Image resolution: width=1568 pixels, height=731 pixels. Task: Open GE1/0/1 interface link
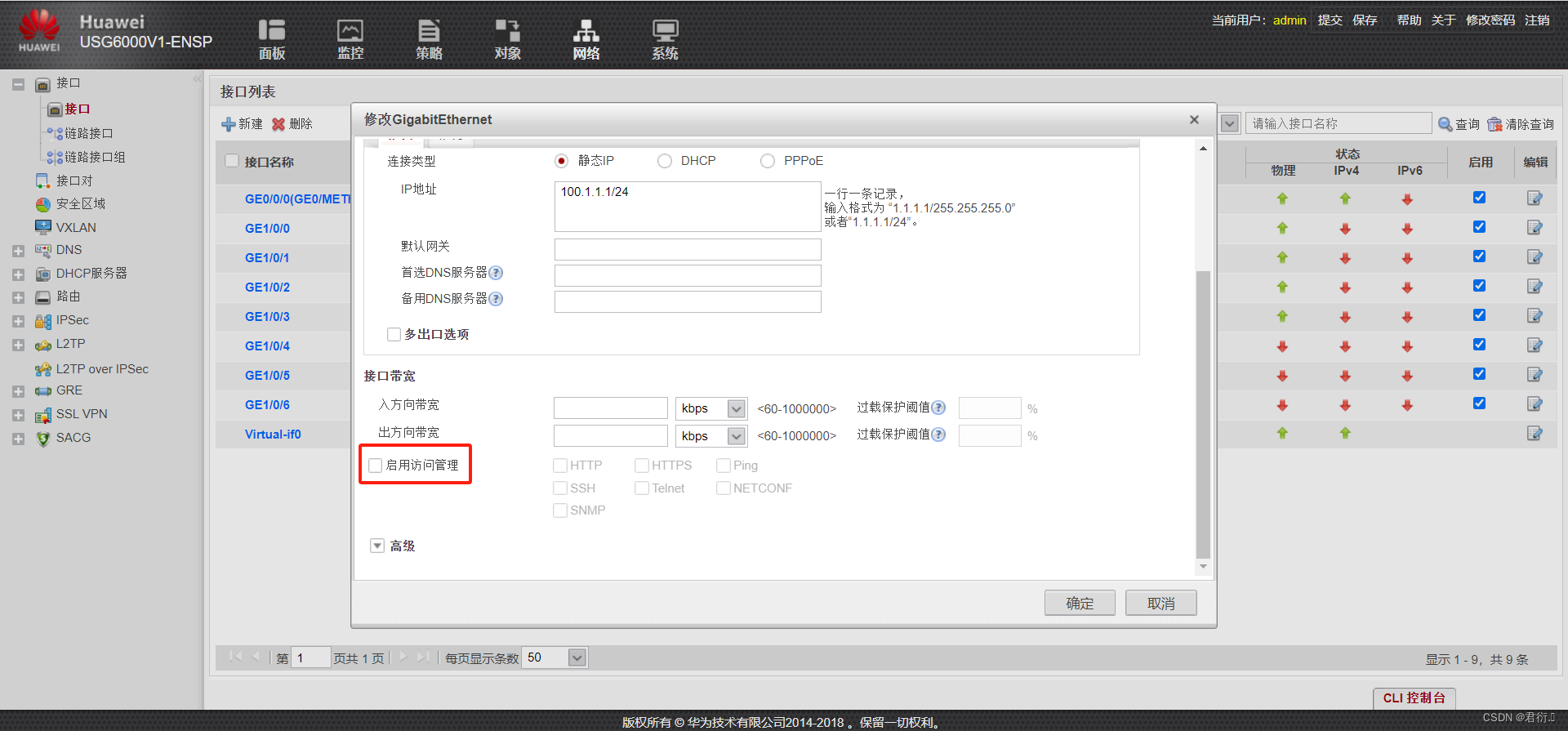[x=267, y=257]
